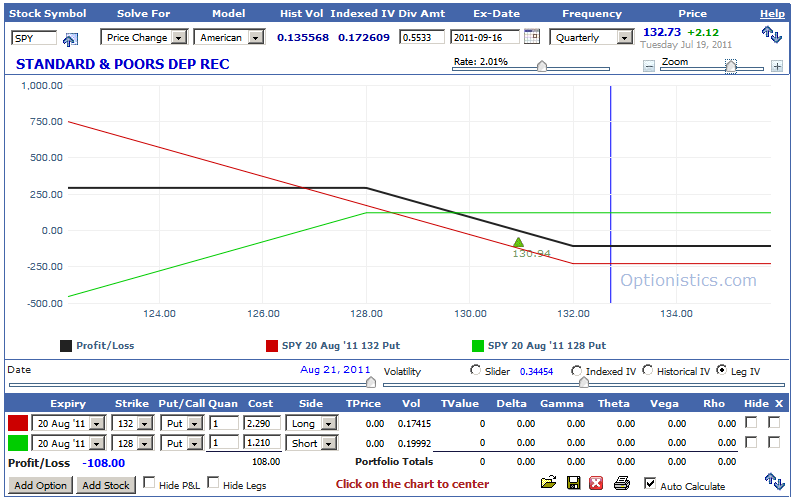The height and width of the screenshot is (500, 794).
Task: Open the Solve For Price Change dropdown
Action: pyautogui.click(x=144, y=37)
